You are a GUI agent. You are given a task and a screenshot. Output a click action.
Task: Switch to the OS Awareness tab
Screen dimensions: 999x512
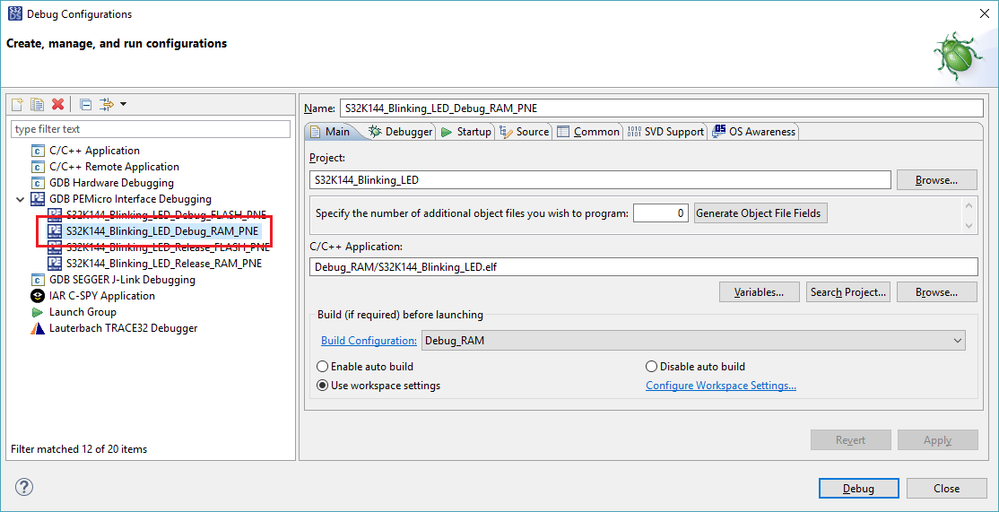(754, 131)
